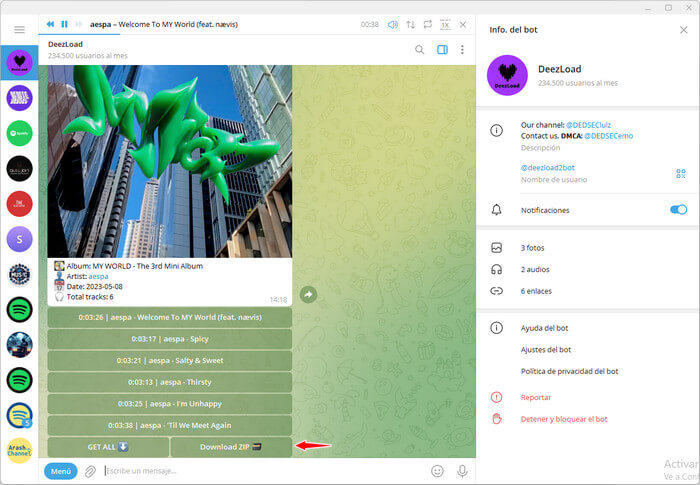Open the red circle avatar chat

click(20, 204)
